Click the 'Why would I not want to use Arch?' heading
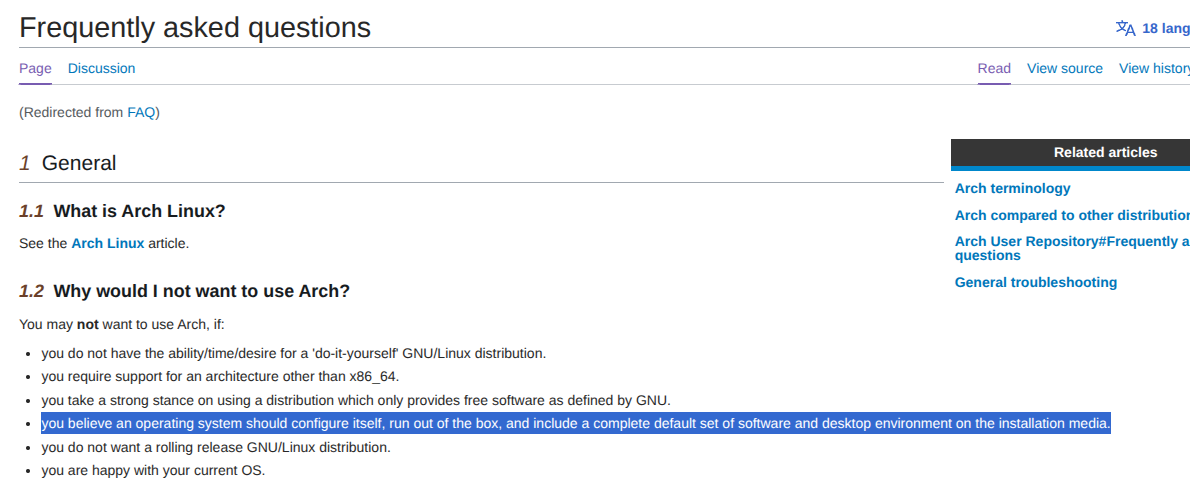 click(202, 291)
